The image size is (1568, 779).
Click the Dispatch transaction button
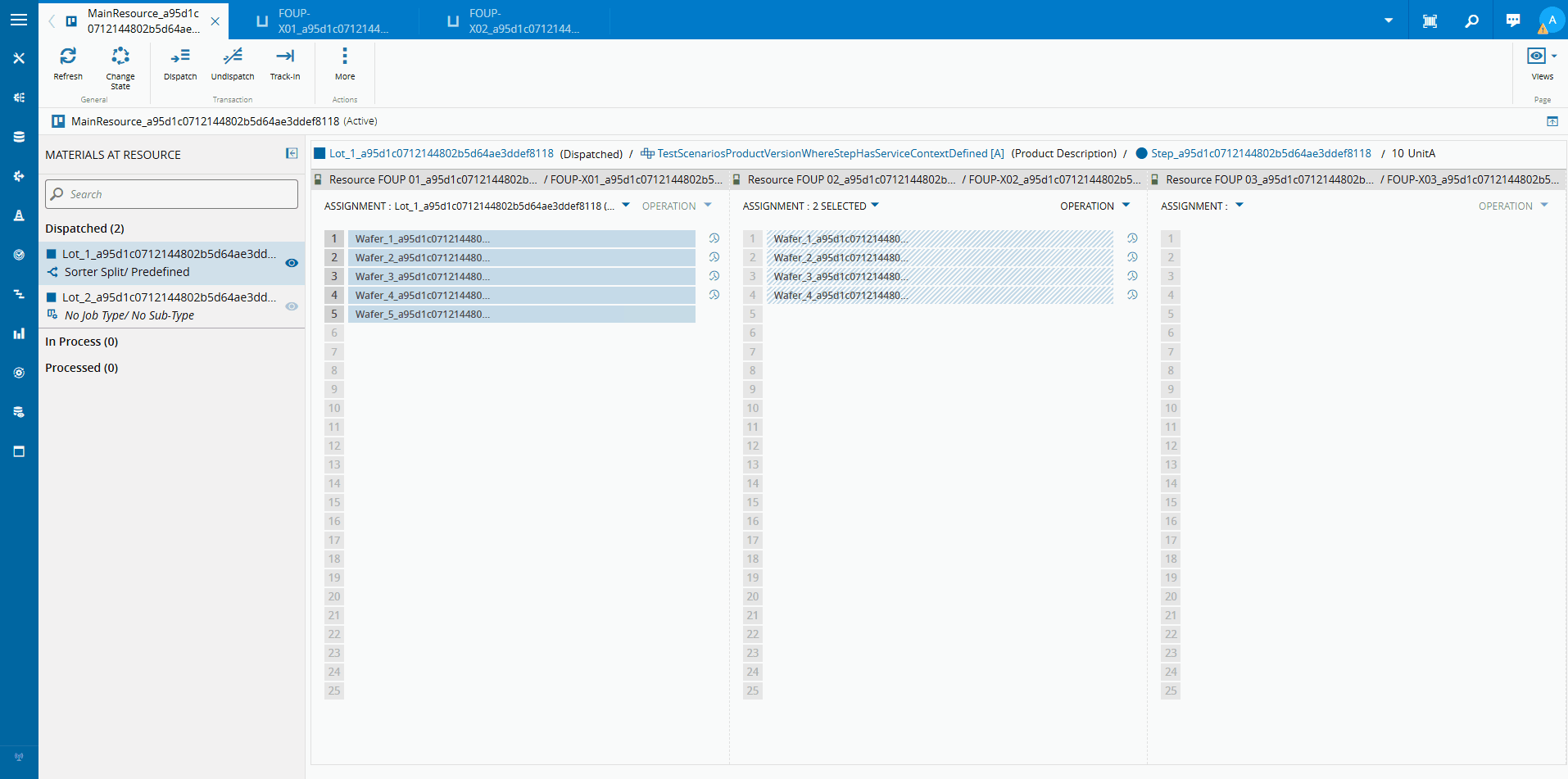pyautogui.click(x=180, y=64)
